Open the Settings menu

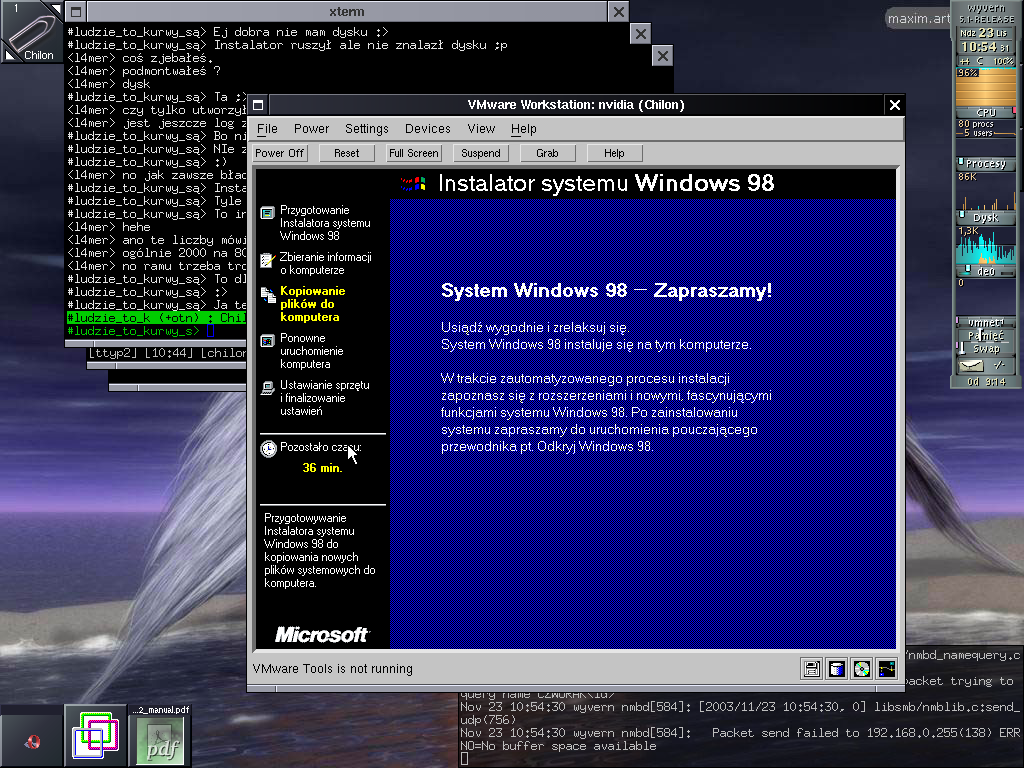[366, 129]
